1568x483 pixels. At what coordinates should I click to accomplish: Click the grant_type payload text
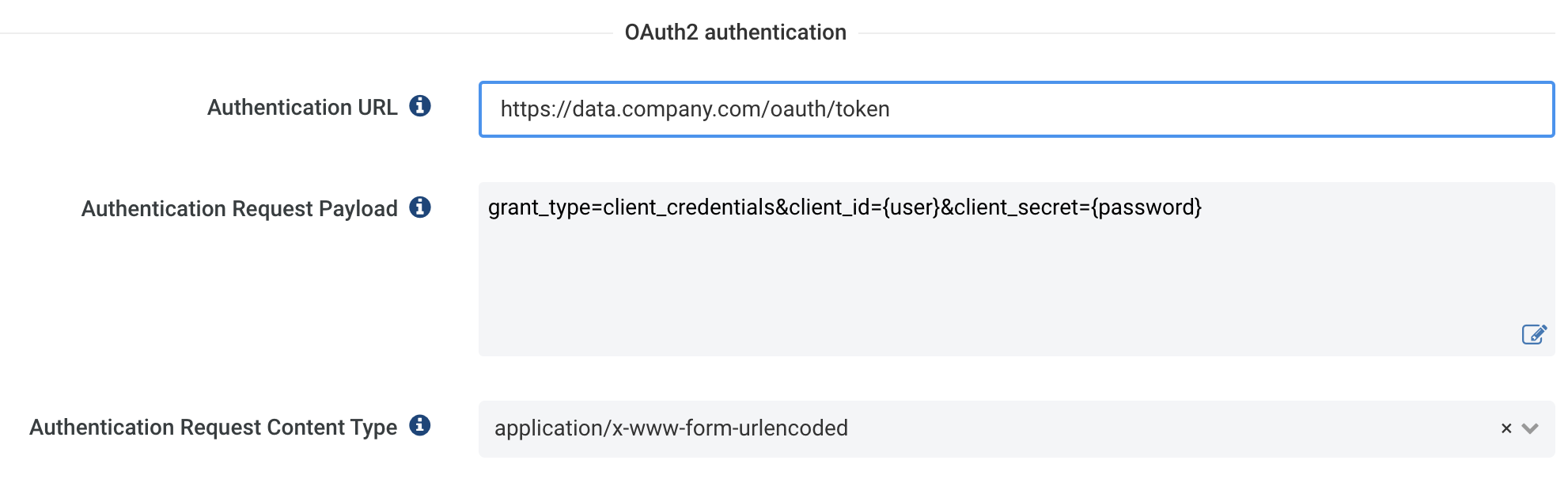coord(845,207)
